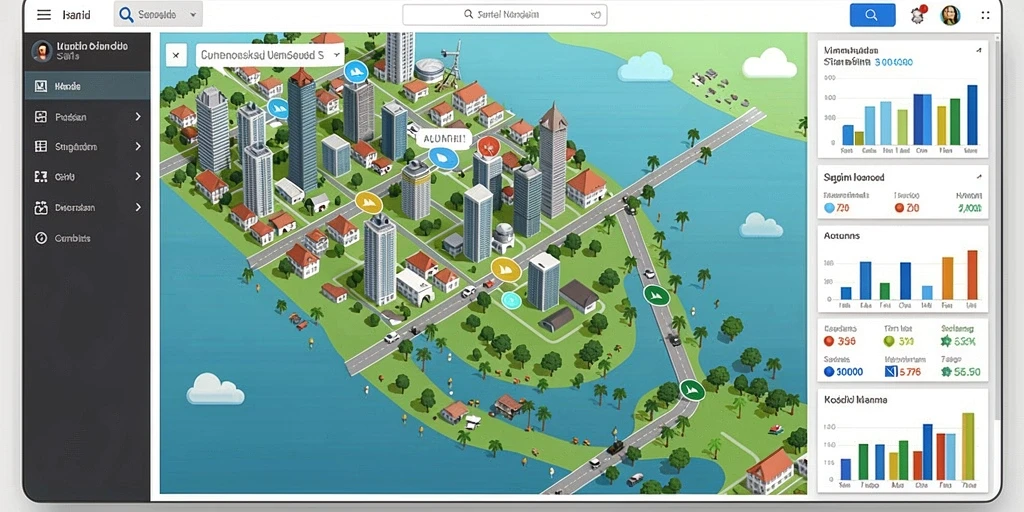Click the map tooltip label above the blue marker
The height and width of the screenshot is (512, 1024).
coord(443,138)
